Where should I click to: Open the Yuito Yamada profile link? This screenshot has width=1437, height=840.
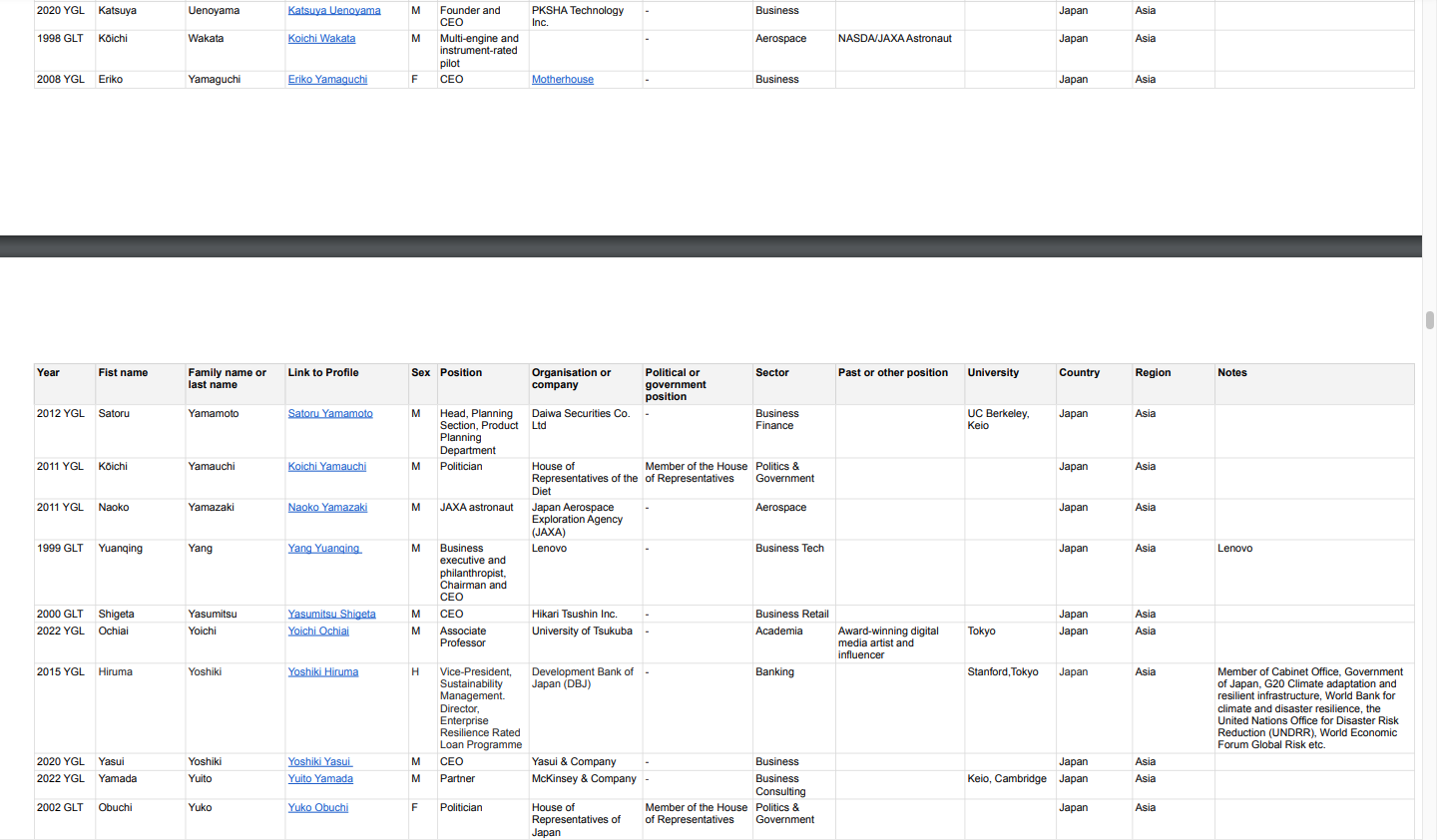[320, 779]
